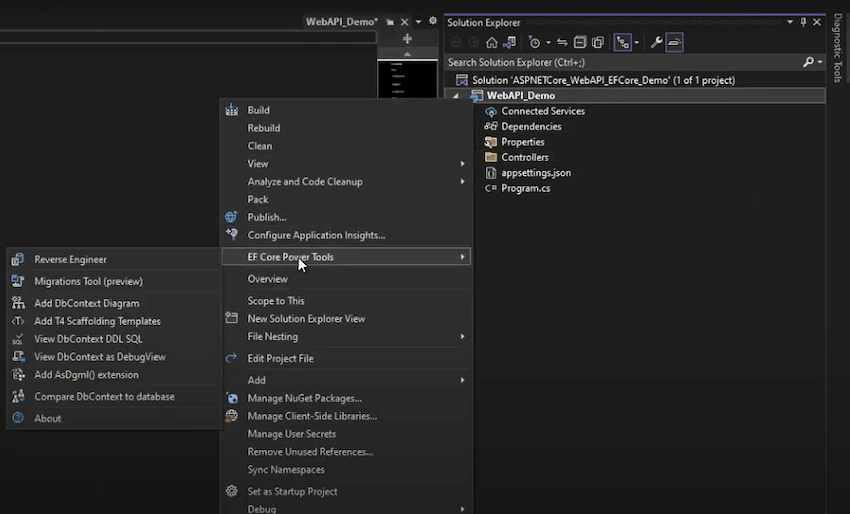Select appsettings.json file
This screenshot has width=850, height=514.
coord(536,173)
